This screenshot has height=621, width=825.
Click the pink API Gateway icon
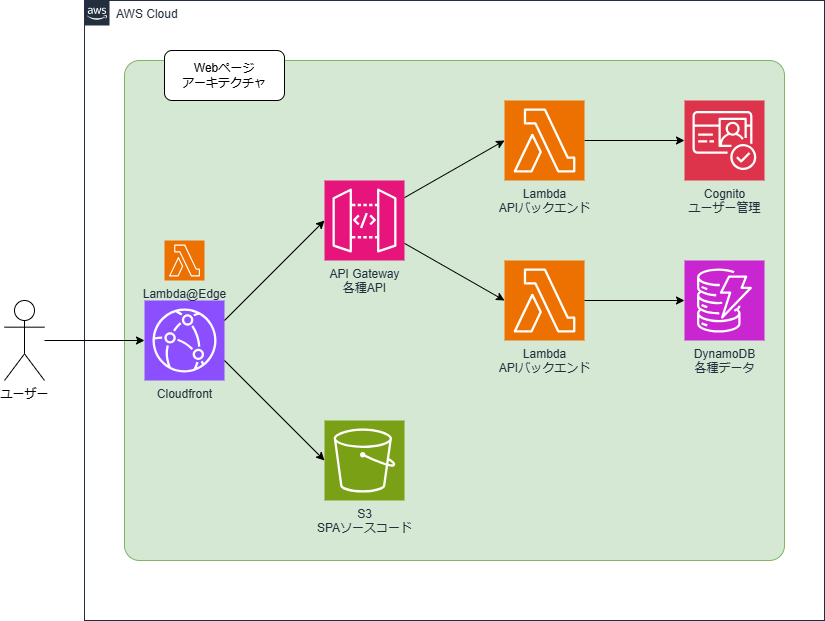point(364,220)
